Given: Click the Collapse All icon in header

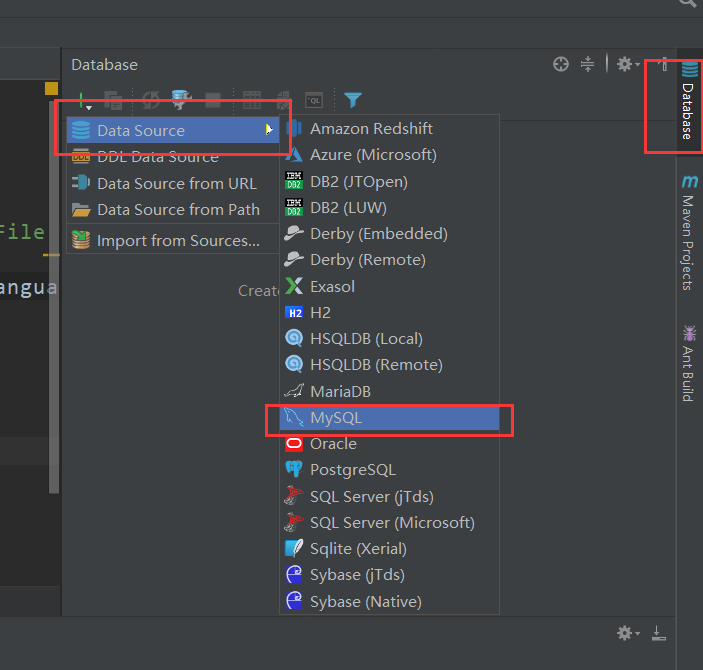Looking at the screenshot, I should (x=587, y=64).
